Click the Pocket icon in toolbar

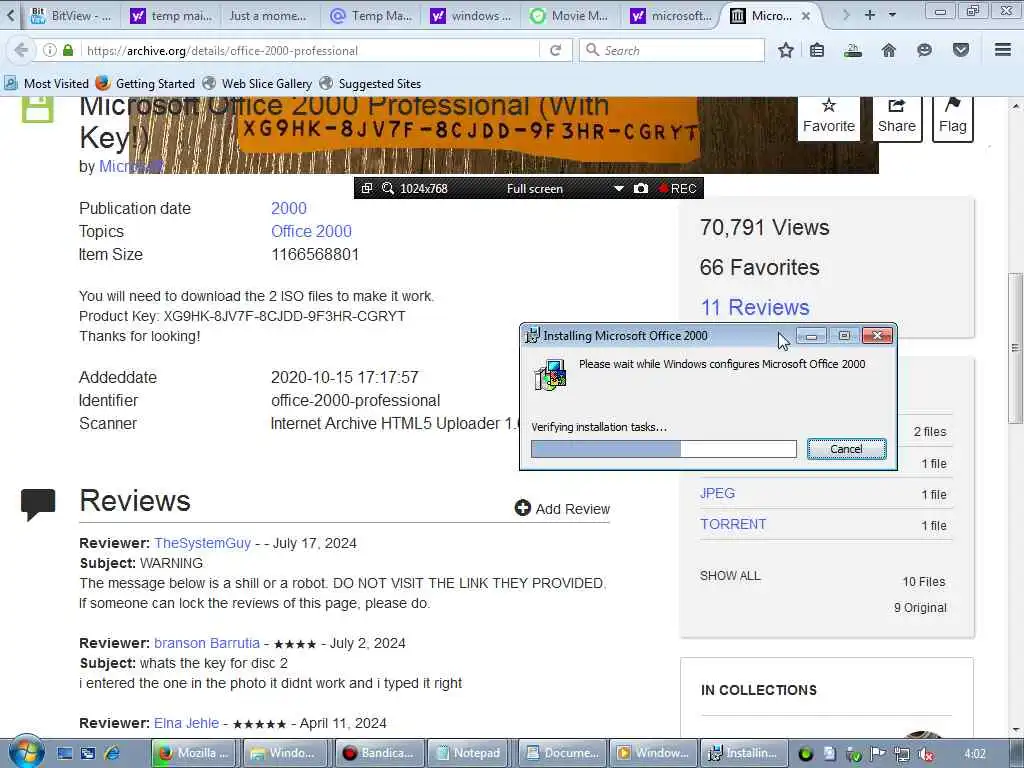click(x=961, y=50)
